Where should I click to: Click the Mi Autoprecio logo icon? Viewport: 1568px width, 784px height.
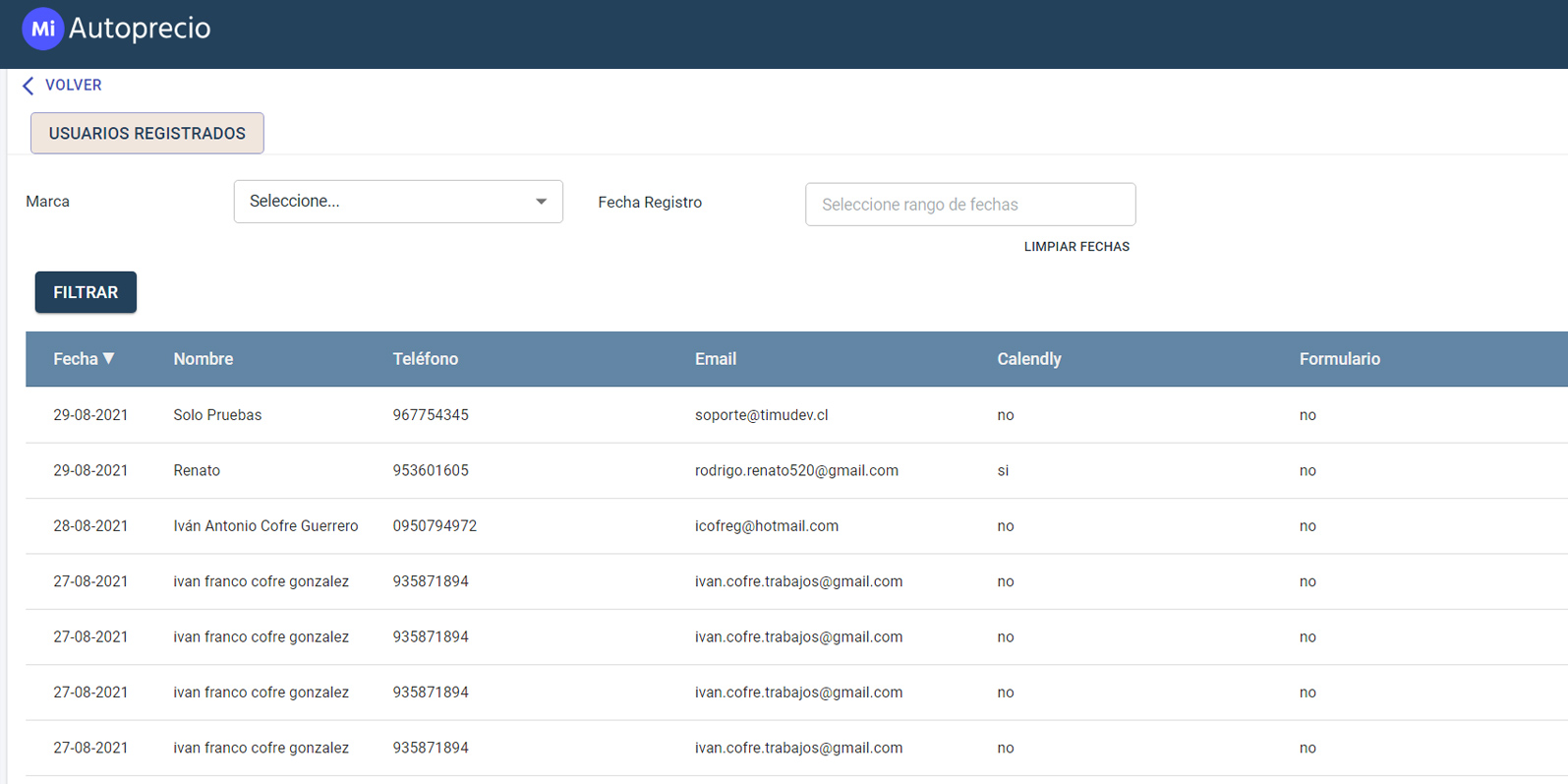point(42,29)
